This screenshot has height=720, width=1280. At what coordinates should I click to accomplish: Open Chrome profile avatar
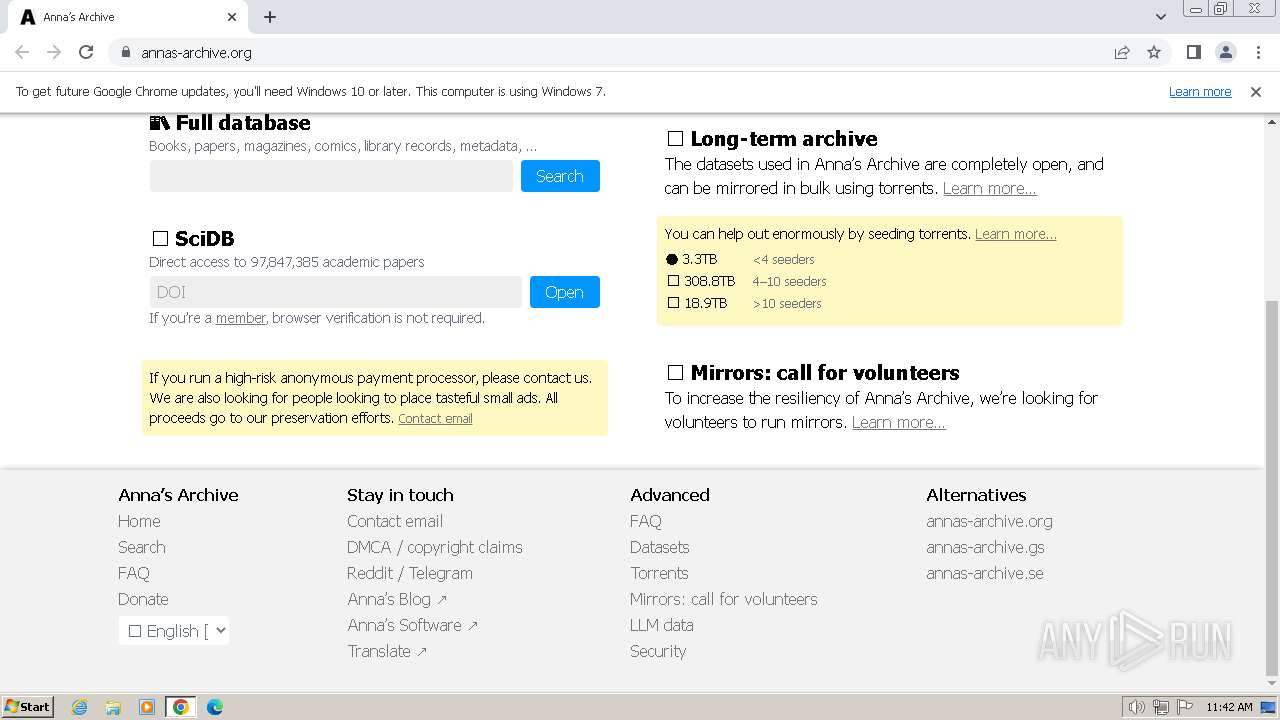1226,52
